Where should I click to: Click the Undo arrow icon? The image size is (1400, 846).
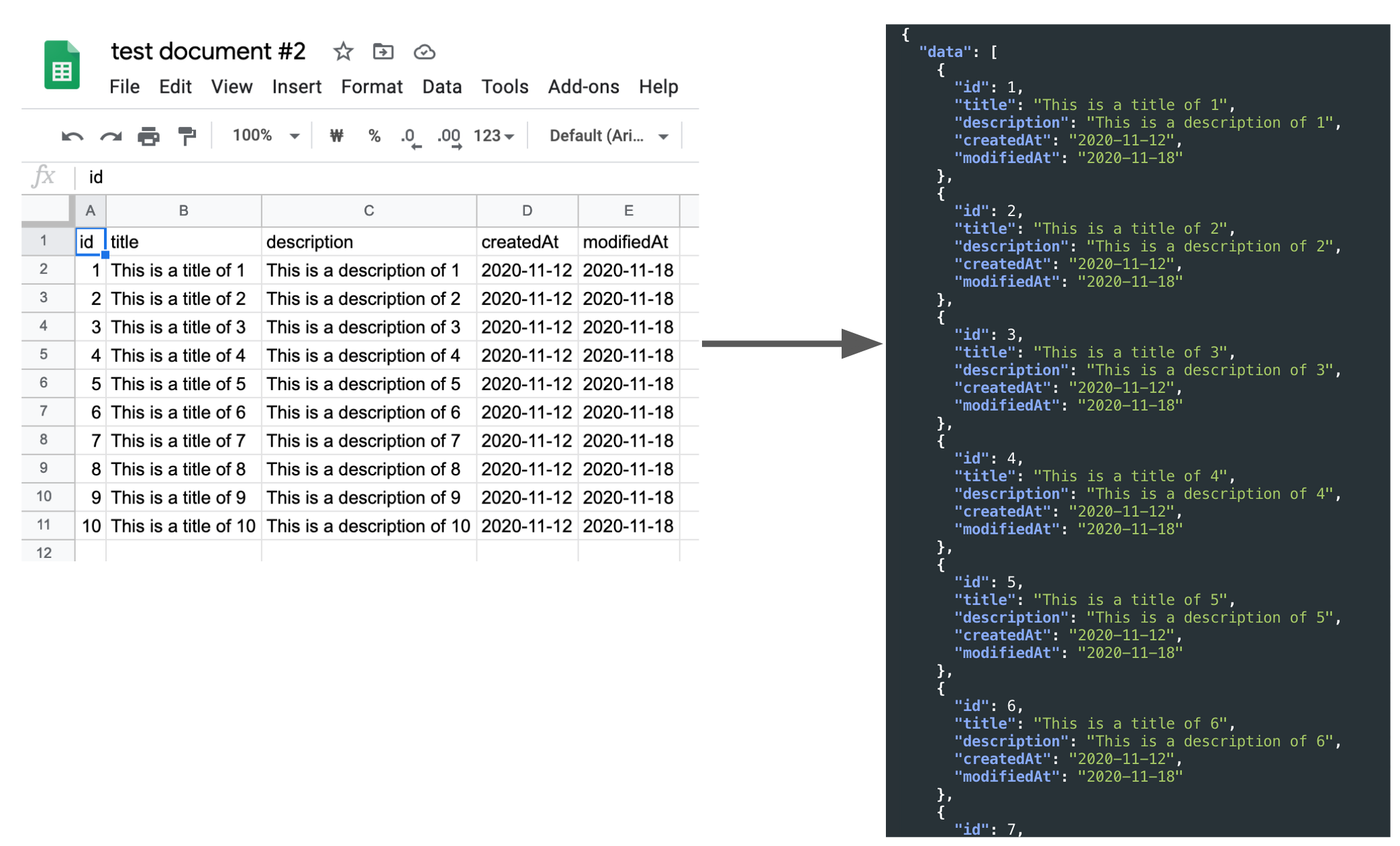pos(72,136)
